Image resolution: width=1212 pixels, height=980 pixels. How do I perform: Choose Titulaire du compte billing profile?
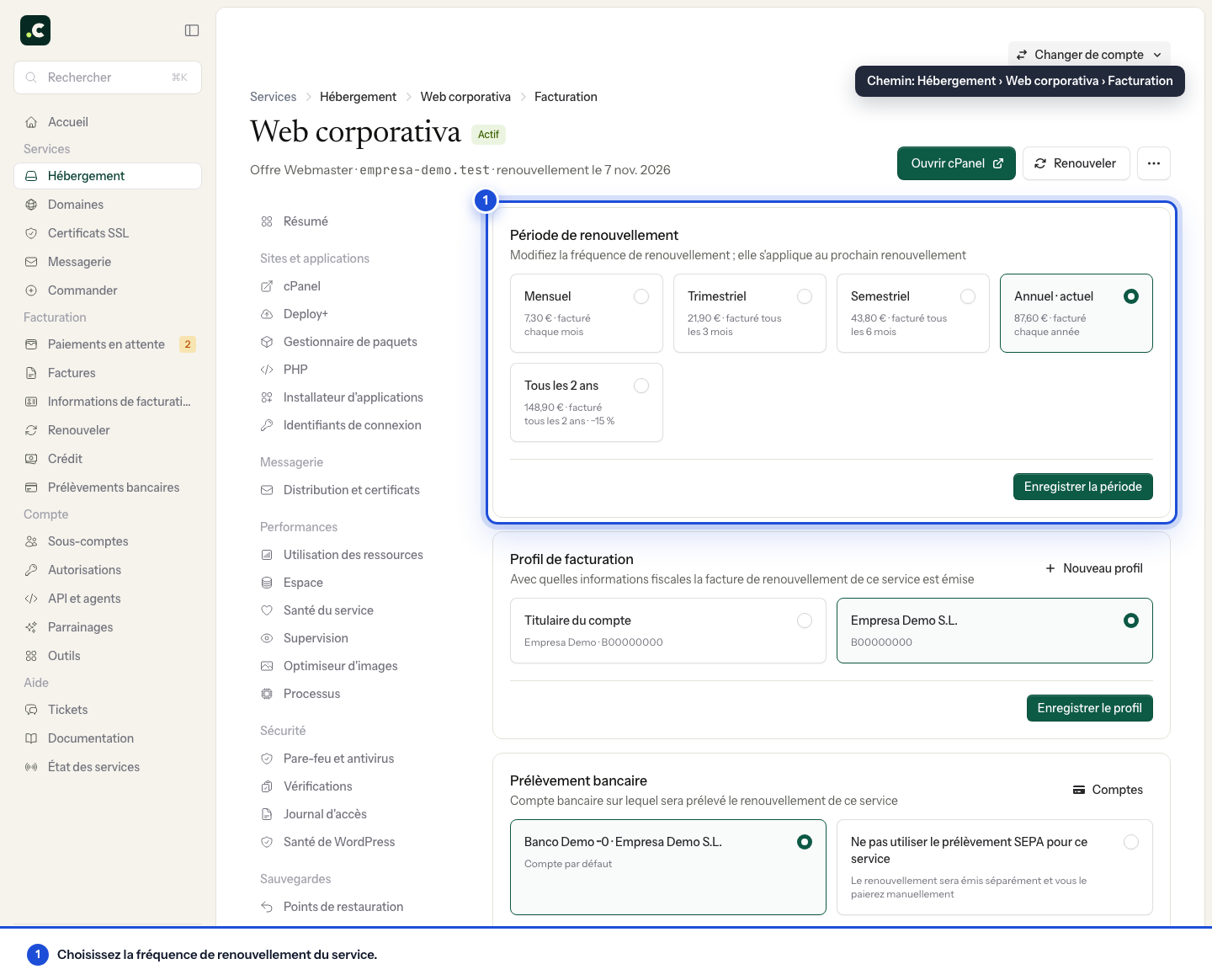(668, 631)
